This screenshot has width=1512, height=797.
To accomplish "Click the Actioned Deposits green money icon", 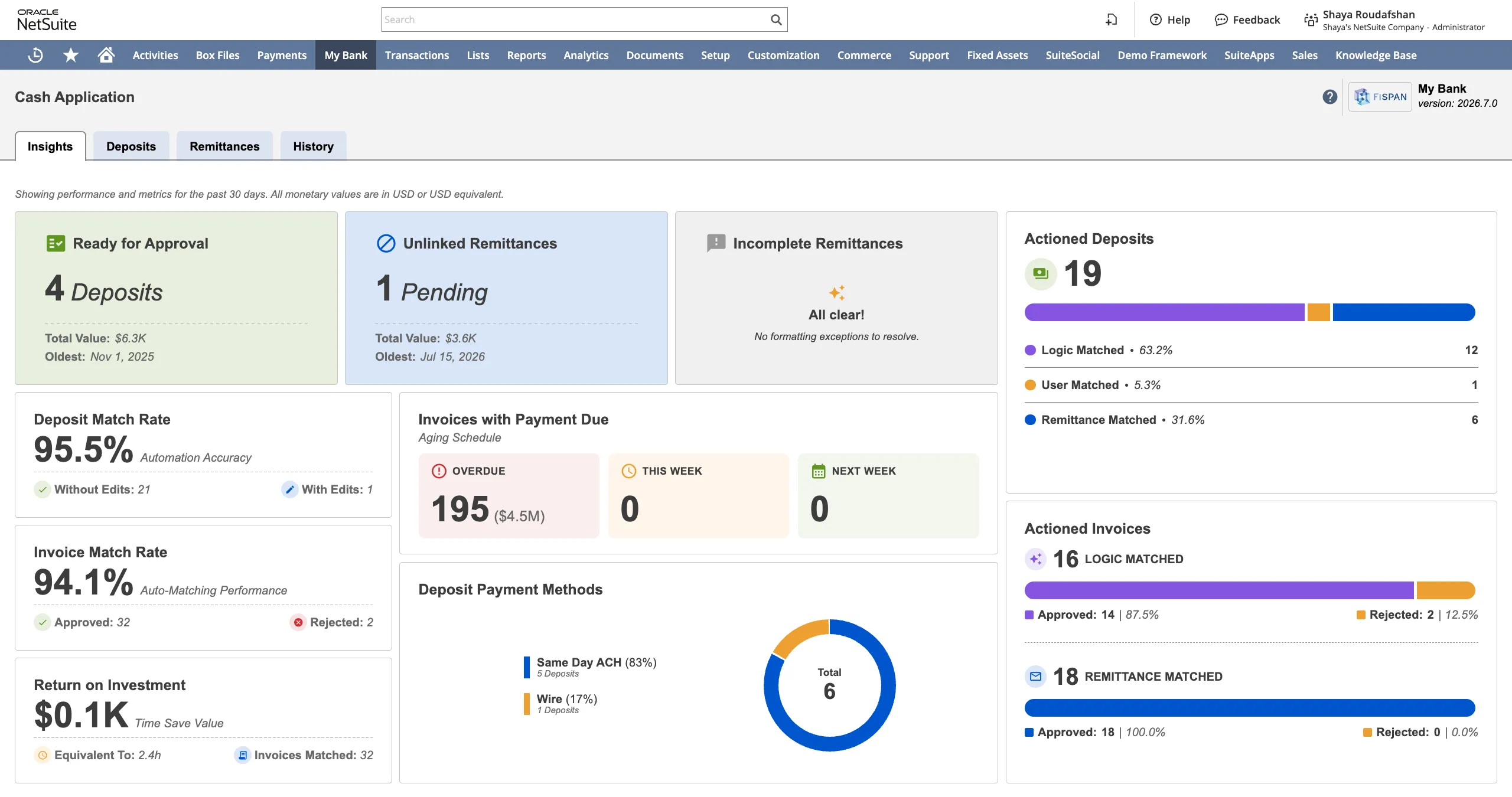I will pos(1040,273).
